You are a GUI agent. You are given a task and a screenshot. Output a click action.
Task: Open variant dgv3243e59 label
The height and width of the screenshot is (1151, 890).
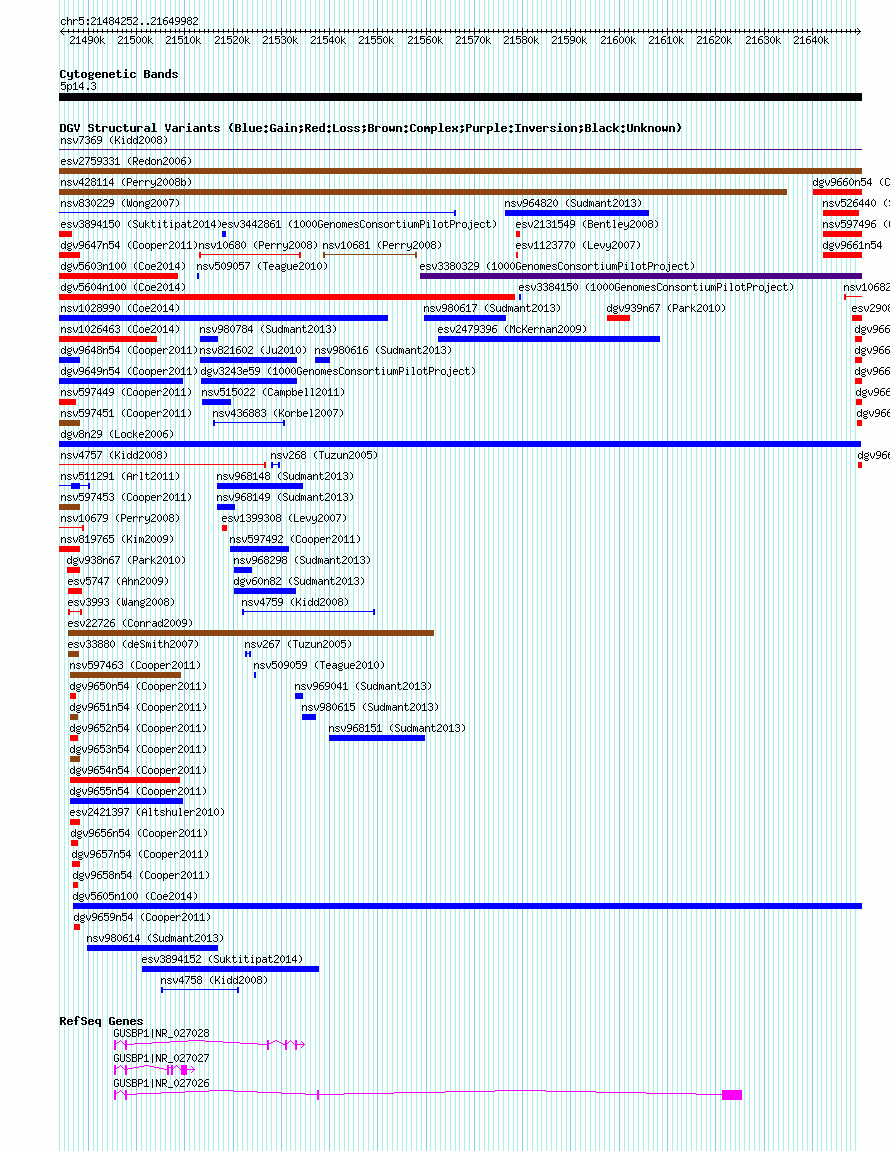tap(338, 371)
